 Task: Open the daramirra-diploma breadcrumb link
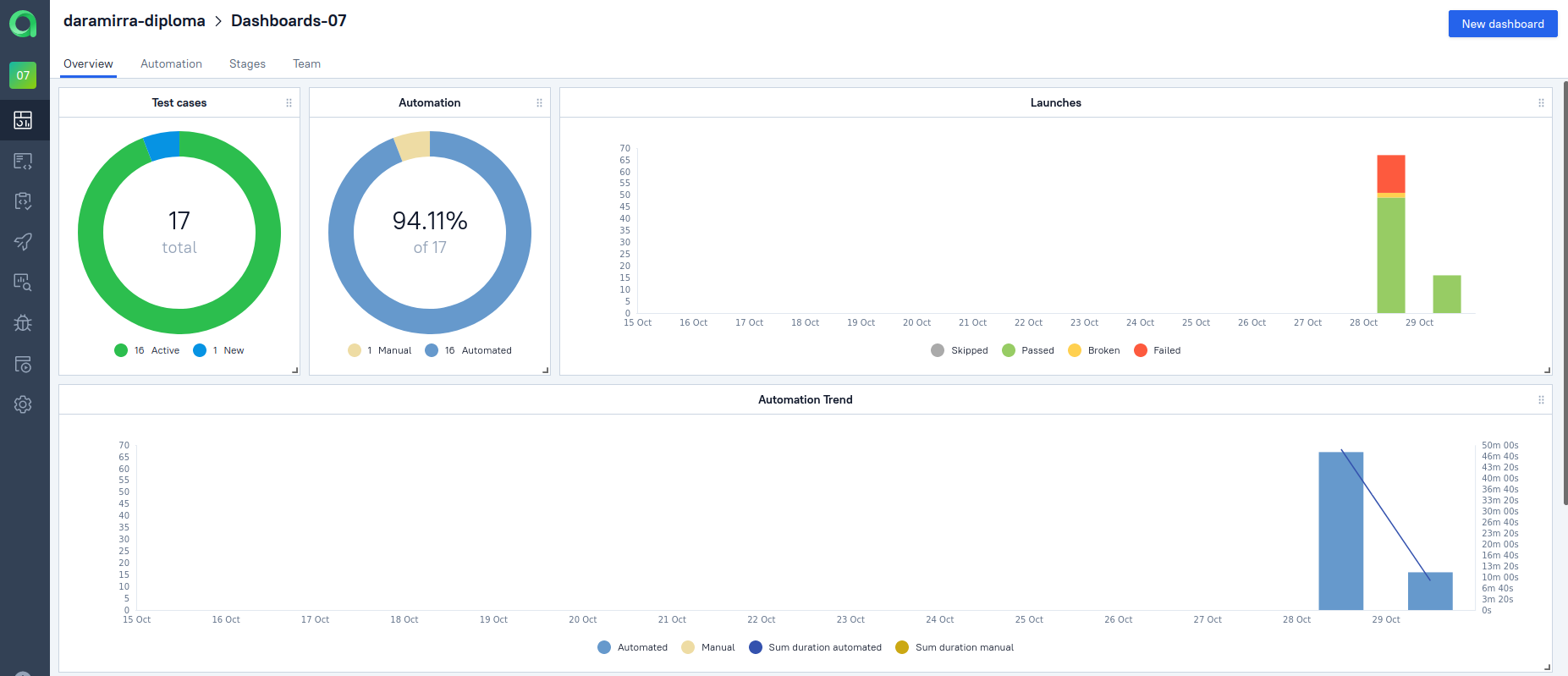[135, 21]
